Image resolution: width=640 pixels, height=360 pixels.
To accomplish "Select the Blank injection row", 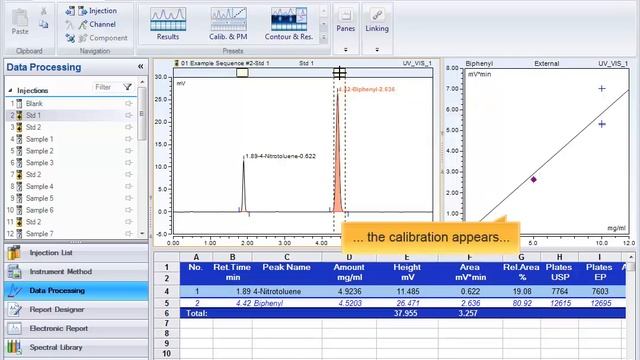I will (x=71, y=104).
